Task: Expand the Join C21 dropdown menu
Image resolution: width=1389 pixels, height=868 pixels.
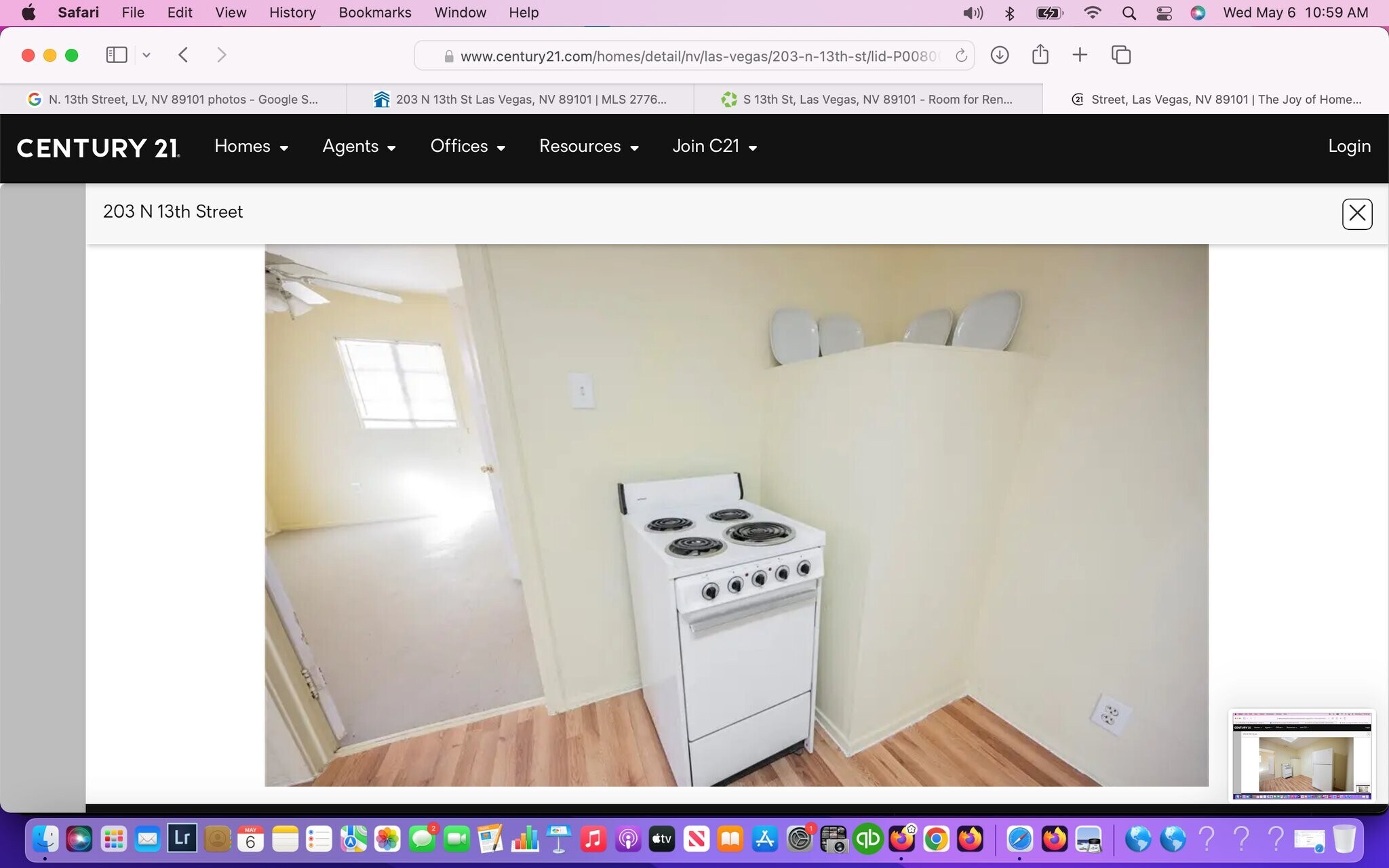Action: point(714,146)
